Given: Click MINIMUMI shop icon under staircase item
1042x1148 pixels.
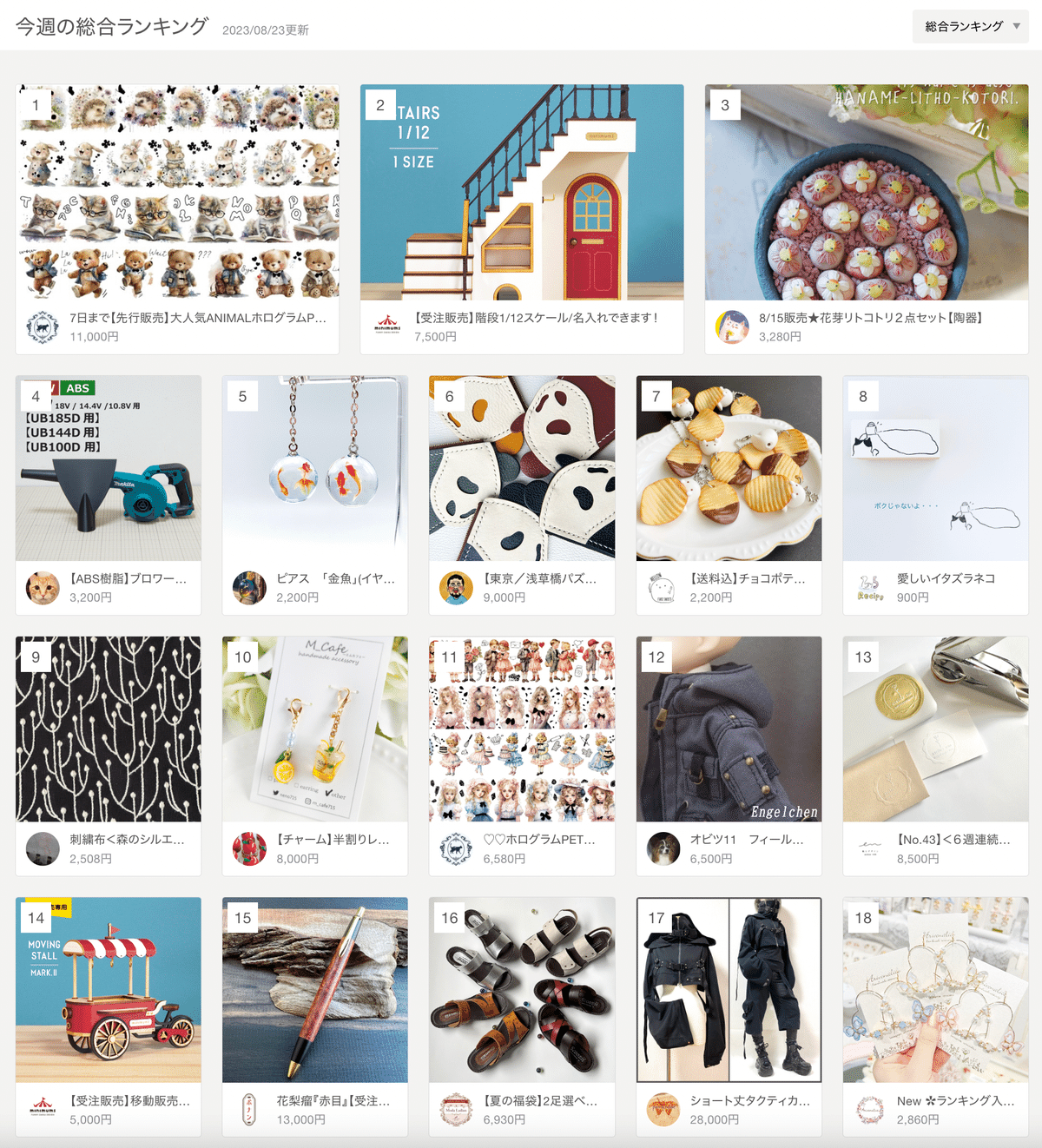Looking at the screenshot, I should 387,327.
